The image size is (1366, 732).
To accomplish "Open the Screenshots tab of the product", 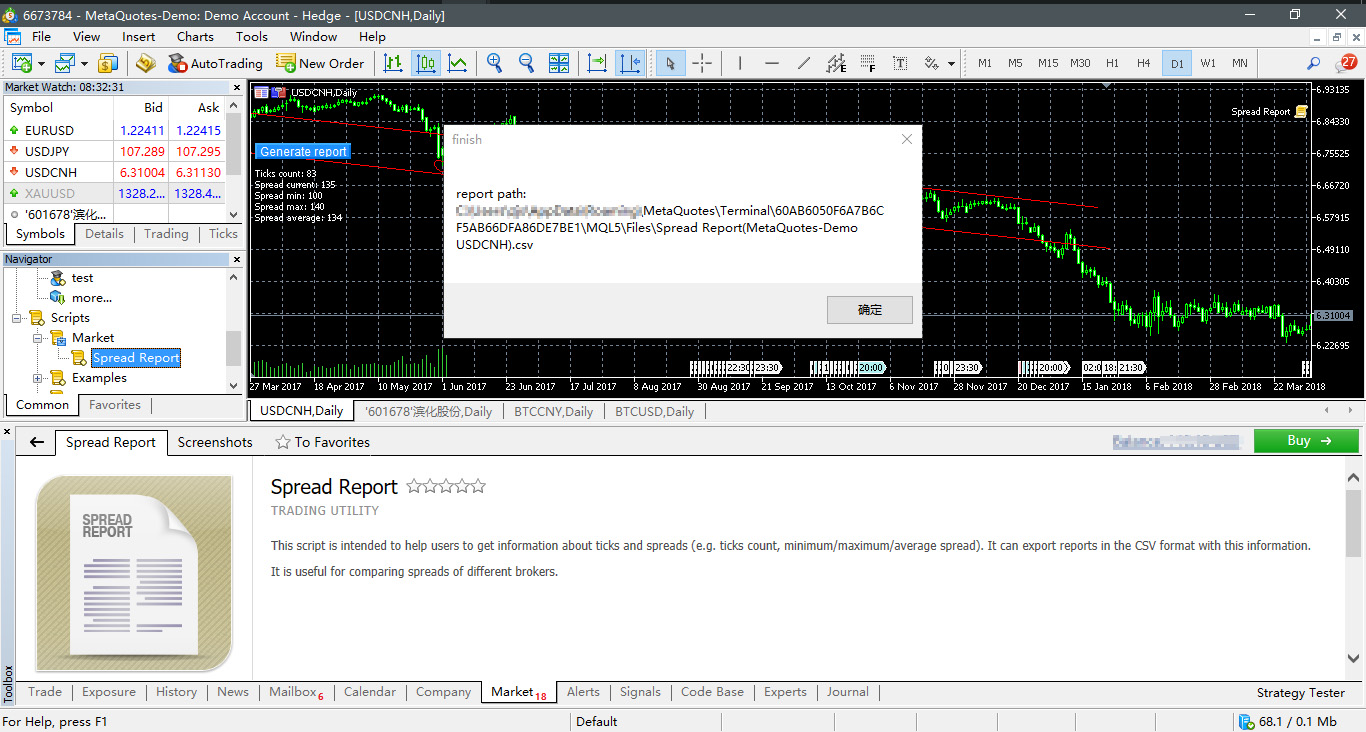I will pos(215,442).
